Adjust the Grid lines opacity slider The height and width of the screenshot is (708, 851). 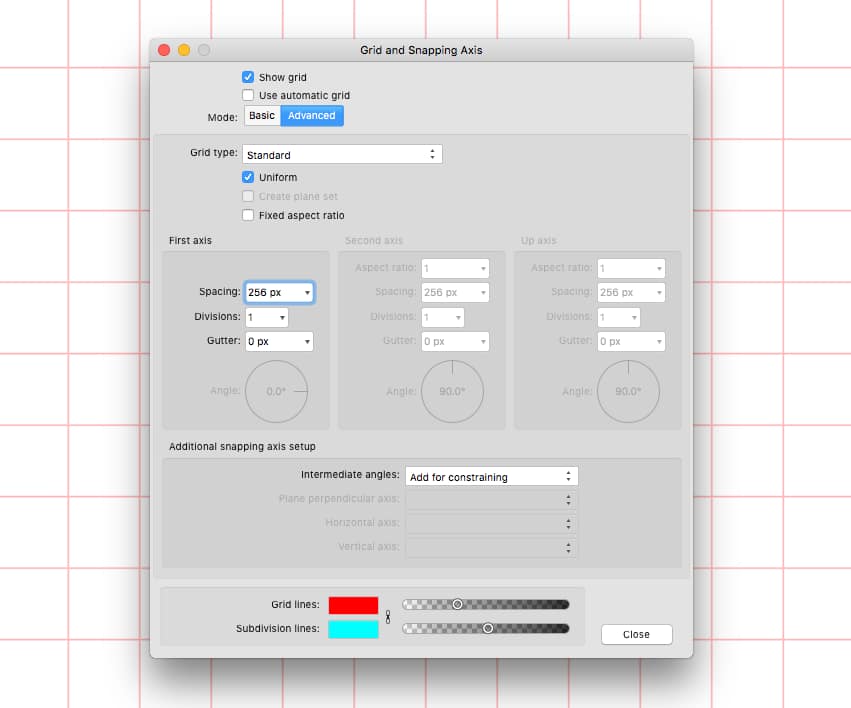click(x=457, y=604)
